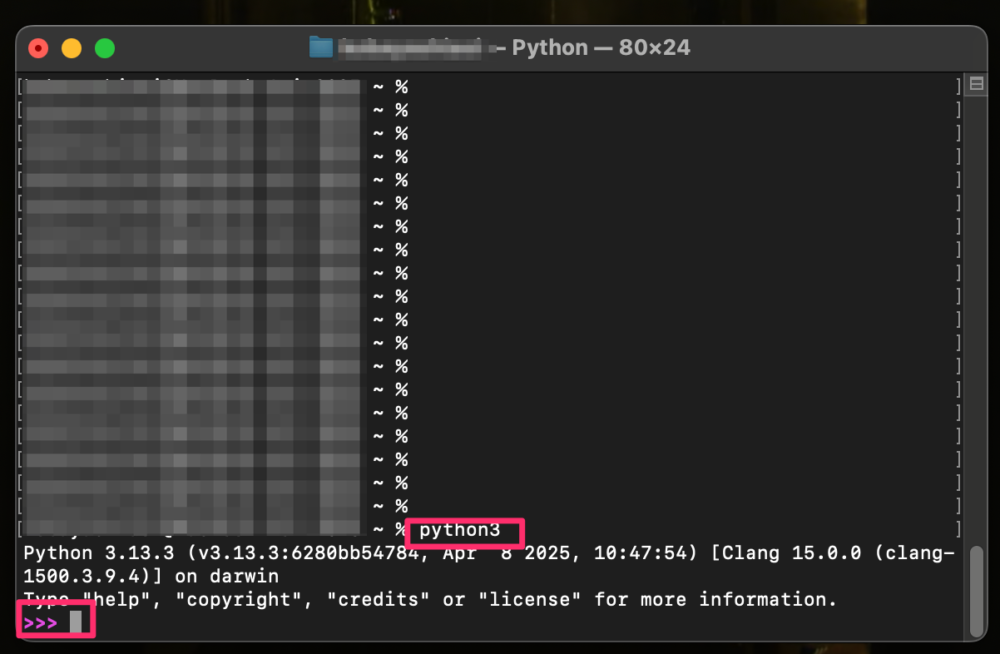Click the ~ % prompt directly above python3

click(391, 506)
